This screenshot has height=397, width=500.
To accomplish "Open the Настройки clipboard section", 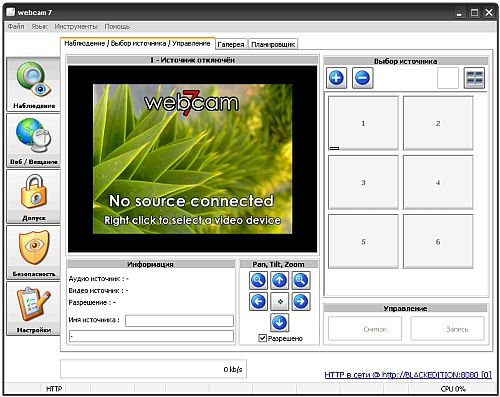I will point(34,309).
